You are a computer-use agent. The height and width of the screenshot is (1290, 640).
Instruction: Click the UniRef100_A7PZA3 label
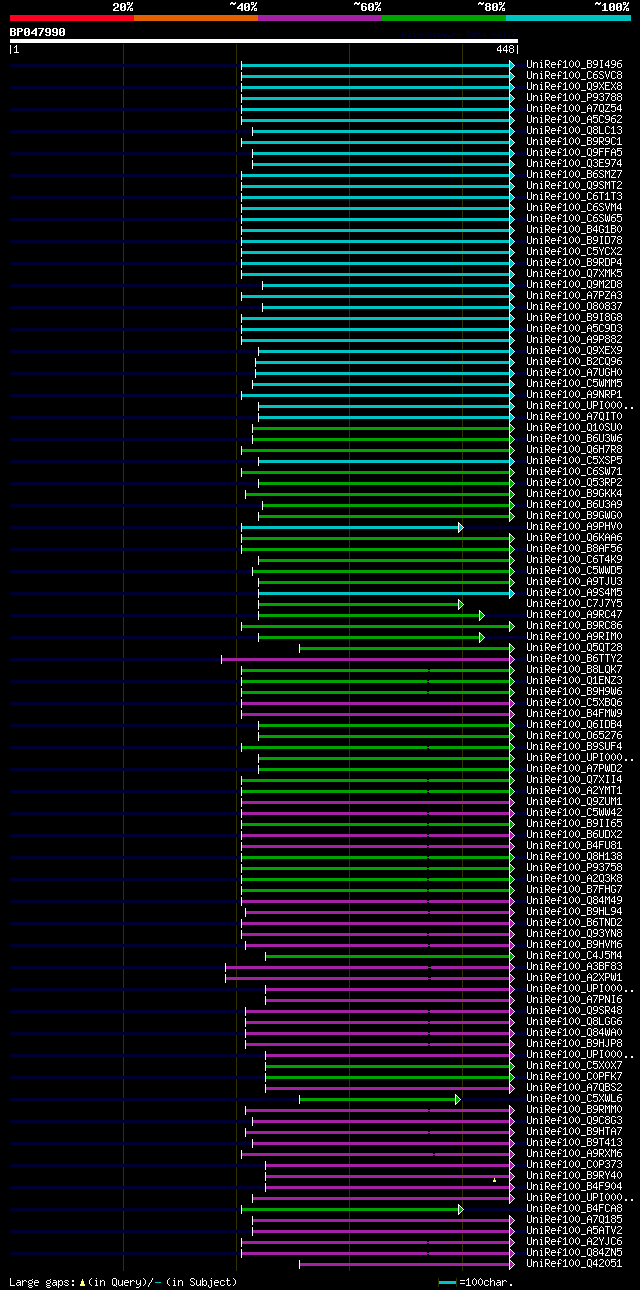pos(574,295)
